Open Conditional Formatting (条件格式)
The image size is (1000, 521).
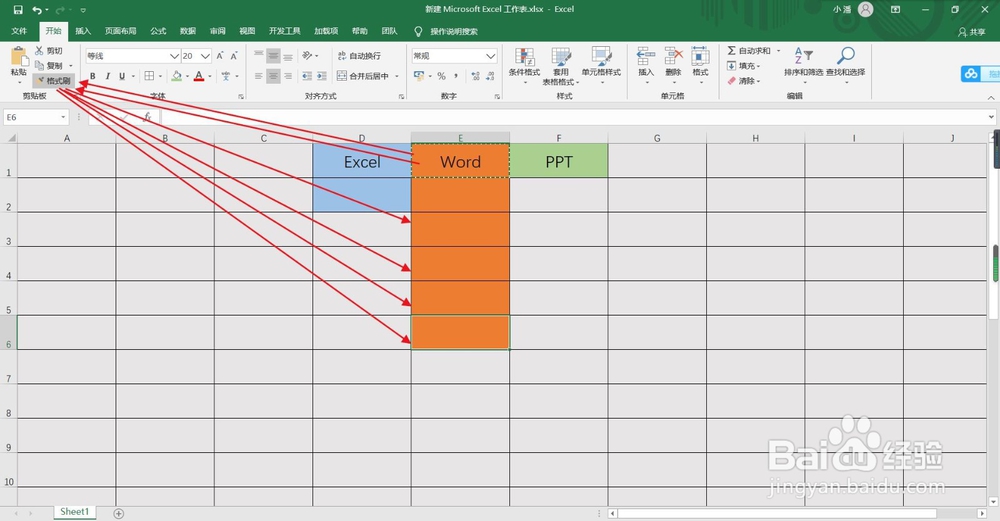coord(524,65)
